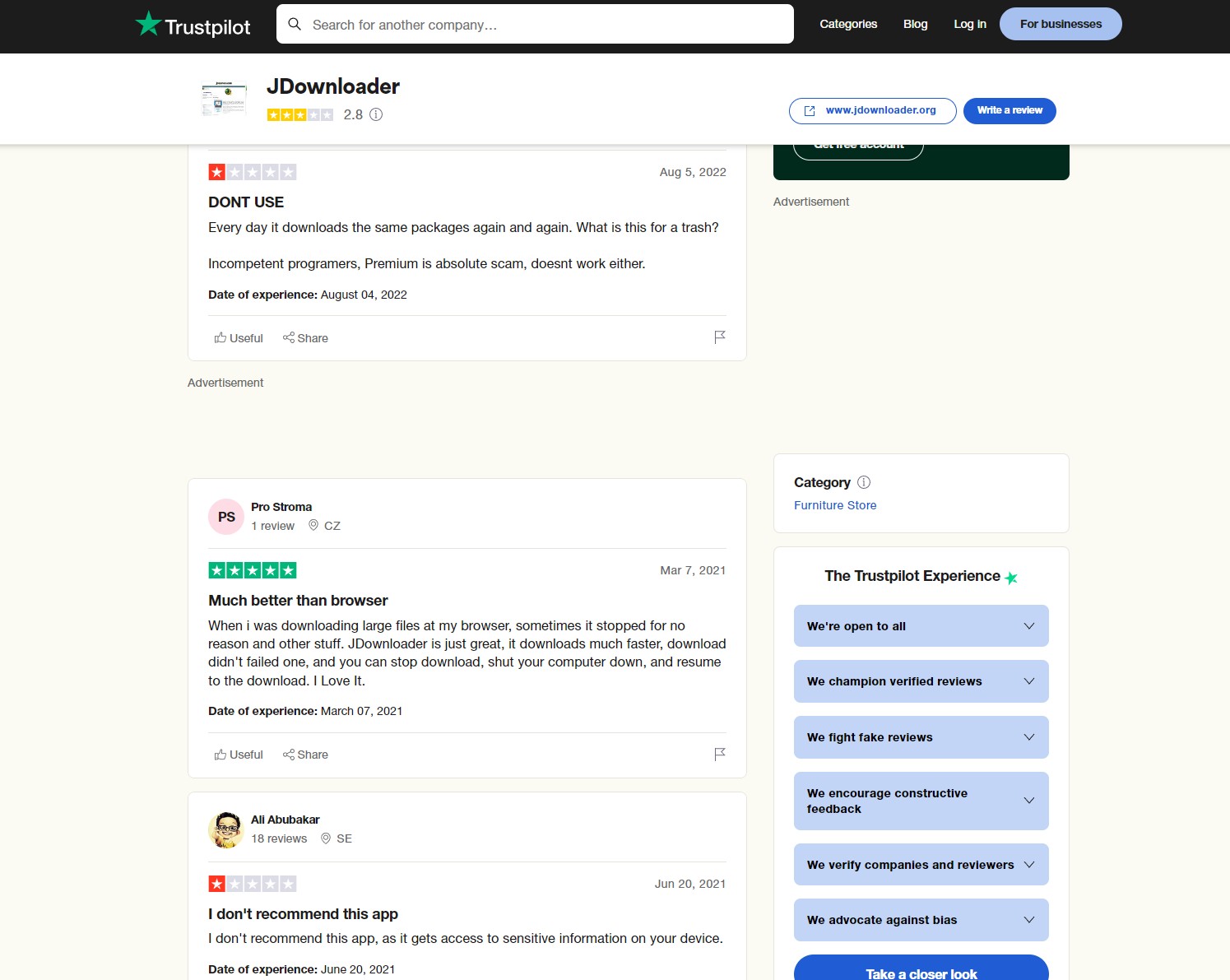Image resolution: width=1230 pixels, height=980 pixels.
Task: Click the JDownloader company heading
Action: coord(333,86)
